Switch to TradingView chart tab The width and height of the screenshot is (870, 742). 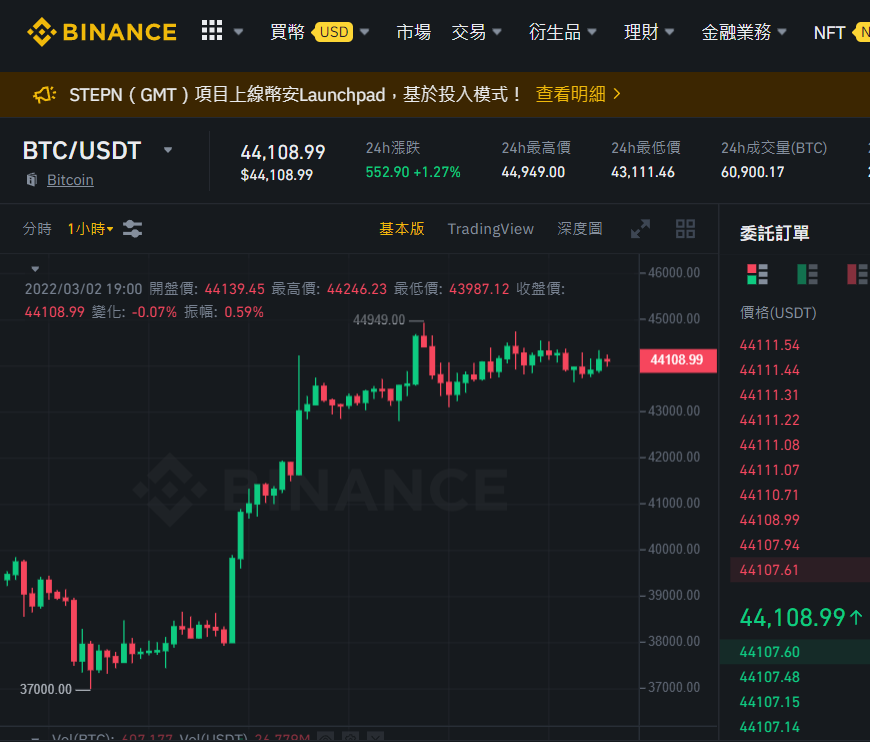[490, 229]
